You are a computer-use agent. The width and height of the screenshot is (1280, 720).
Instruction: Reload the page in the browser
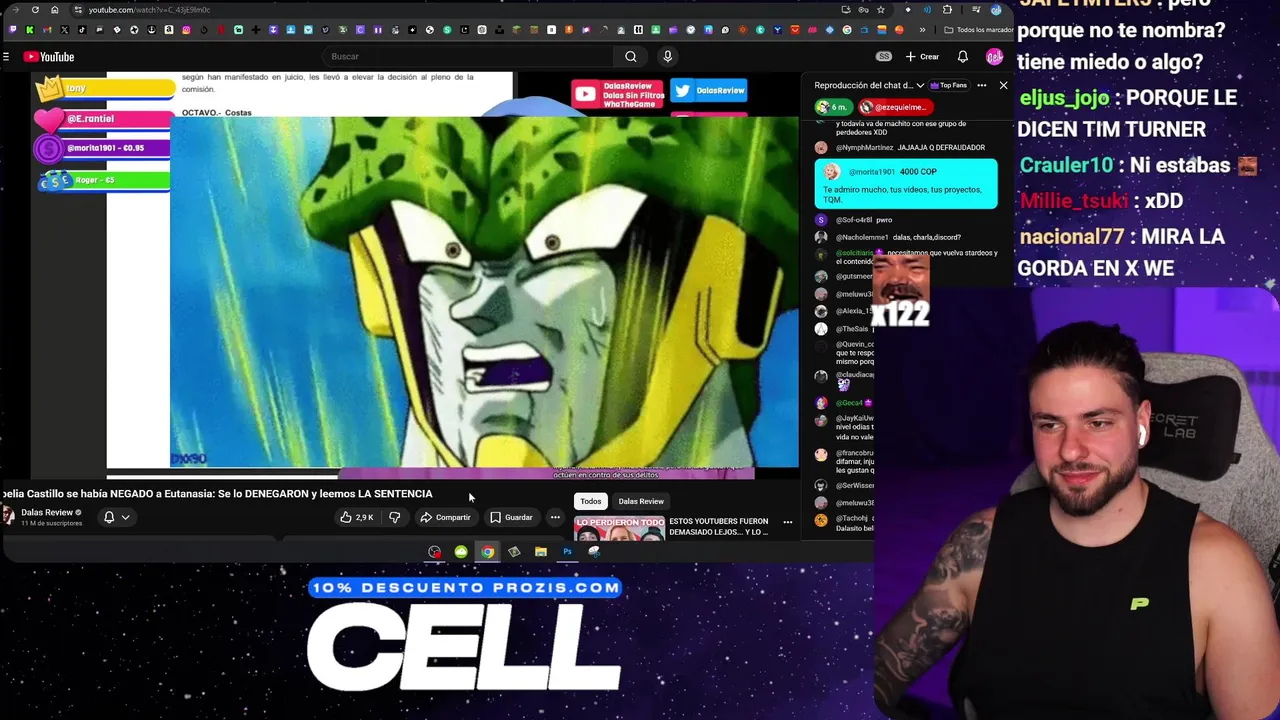35,10
